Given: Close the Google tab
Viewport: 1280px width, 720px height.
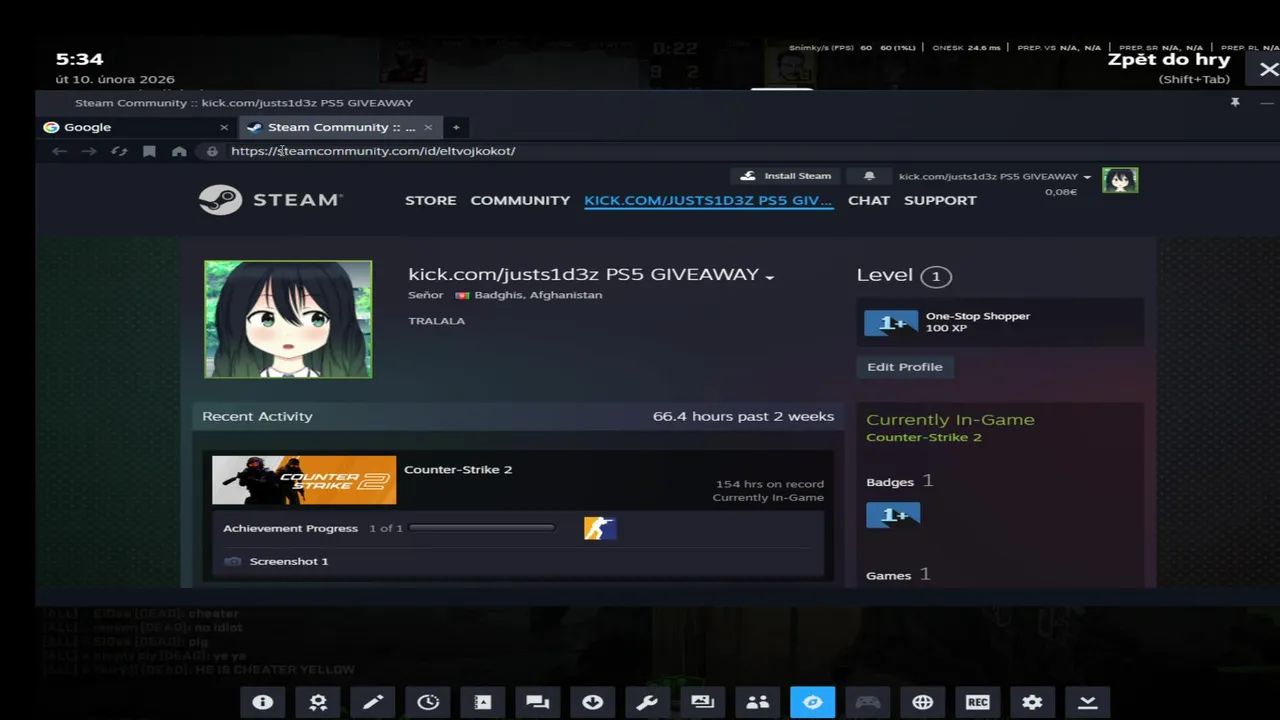Looking at the screenshot, I should (x=224, y=127).
